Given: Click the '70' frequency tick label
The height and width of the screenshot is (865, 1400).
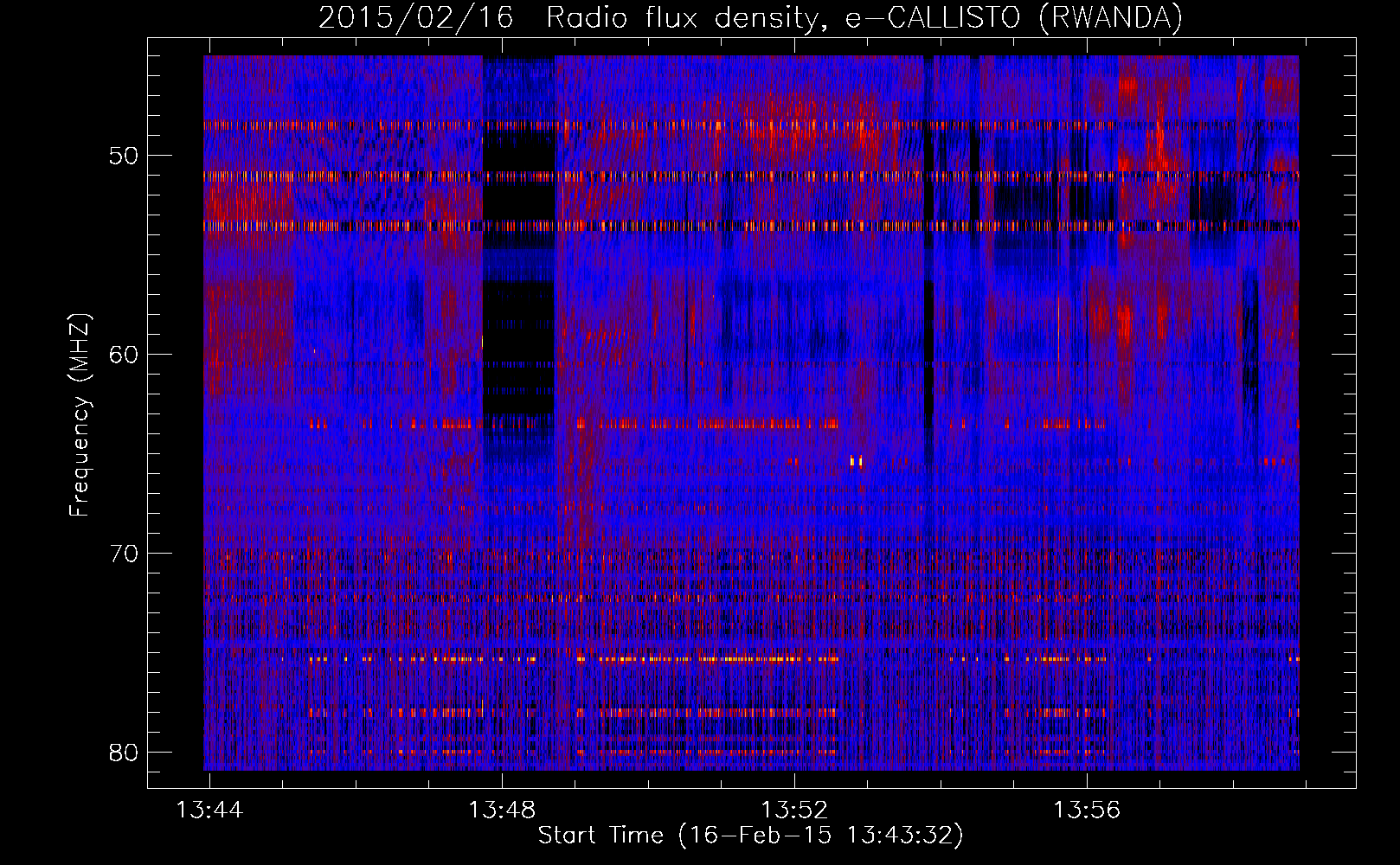Looking at the screenshot, I should [x=124, y=554].
